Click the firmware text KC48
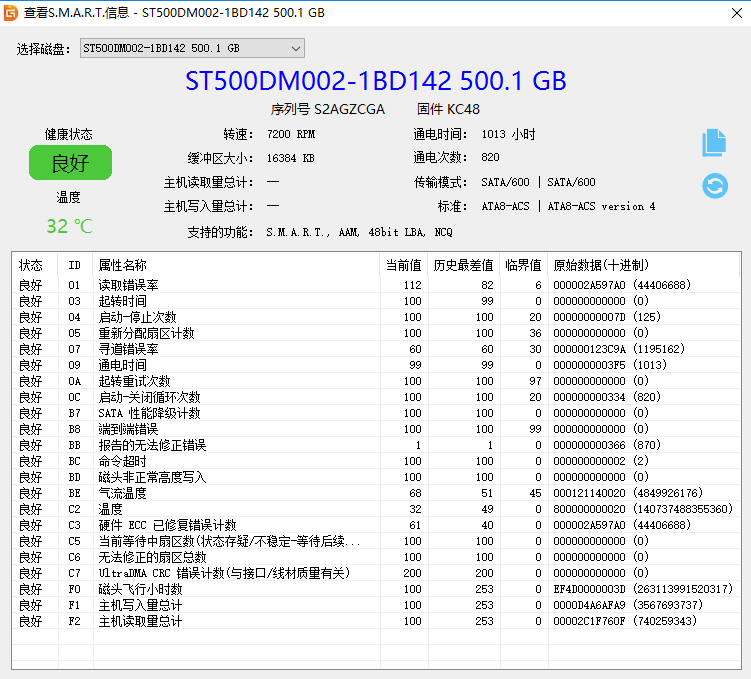Image resolution: width=751 pixels, height=679 pixels. 464,109
